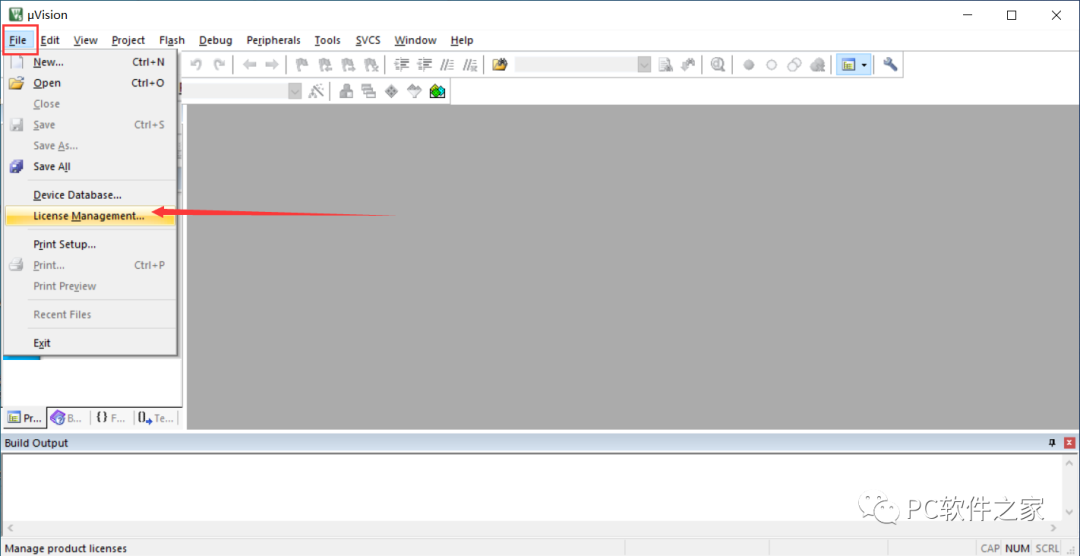Open the Project menu

click(x=129, y=40)
